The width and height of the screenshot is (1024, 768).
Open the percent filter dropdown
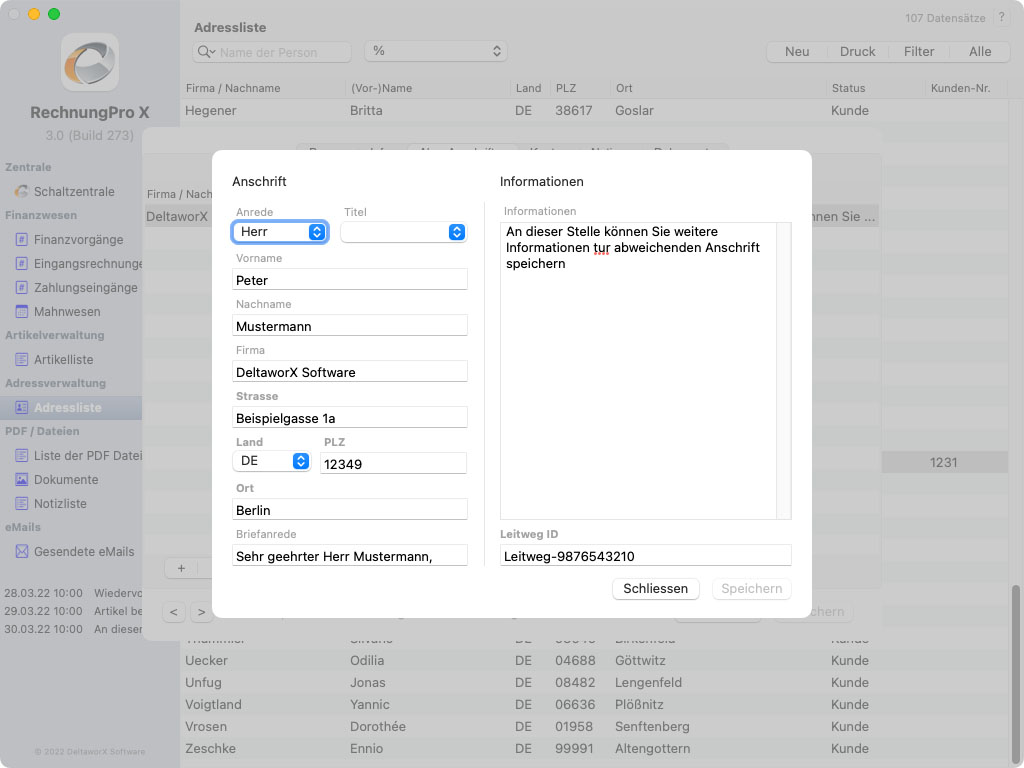[435, 51]
